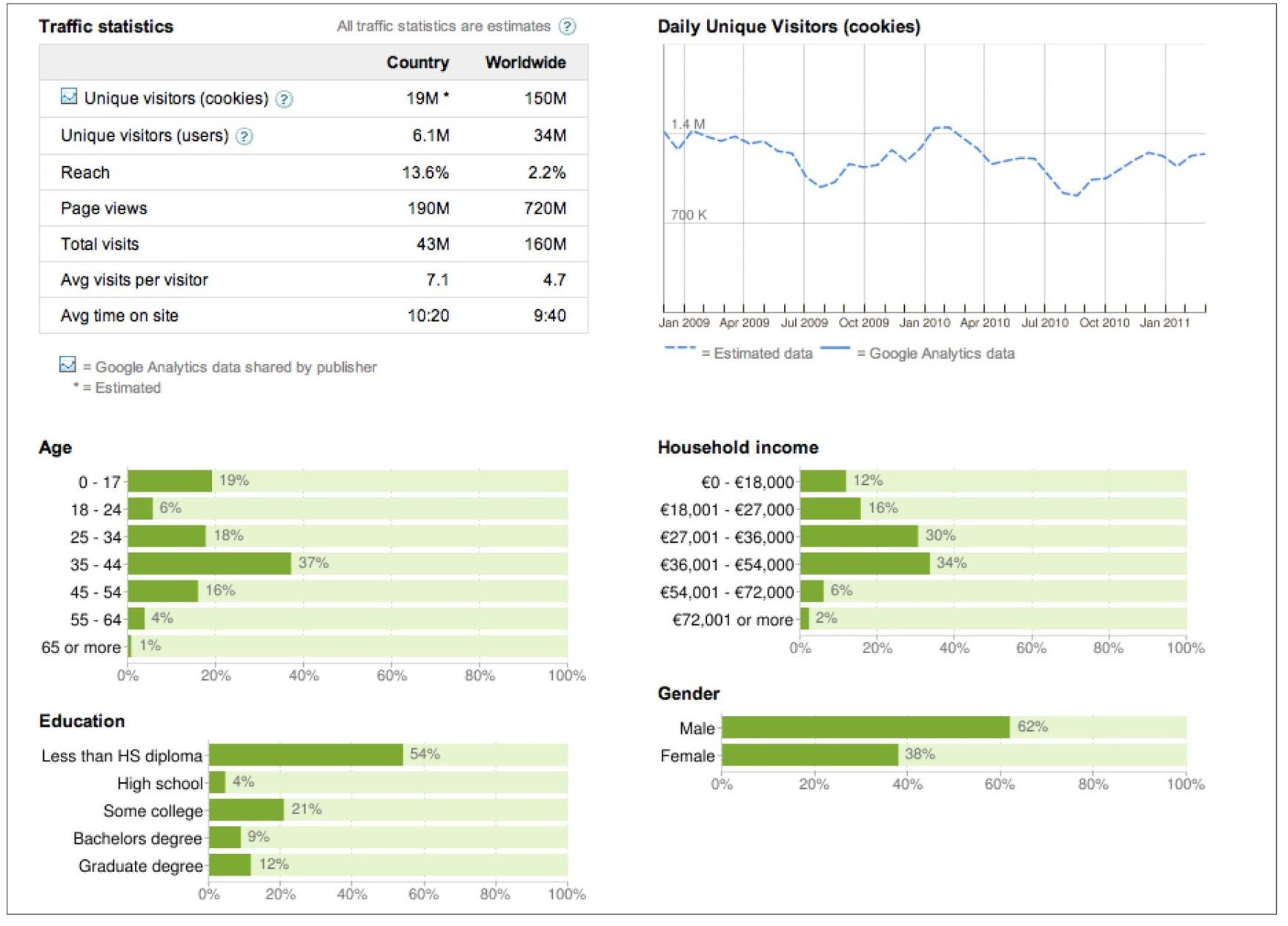Click the 45 - 54 age bar at 16%

click(x=163, y=591)
